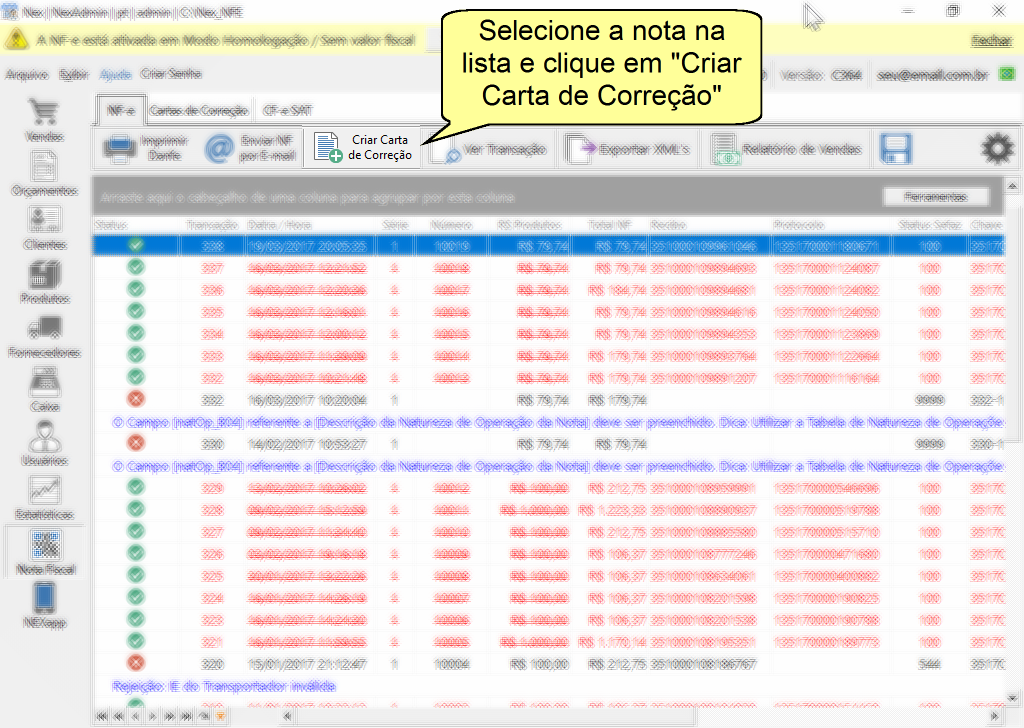
Task: Click the horizontal scrollbar left arrow
Action: [287, 716]
